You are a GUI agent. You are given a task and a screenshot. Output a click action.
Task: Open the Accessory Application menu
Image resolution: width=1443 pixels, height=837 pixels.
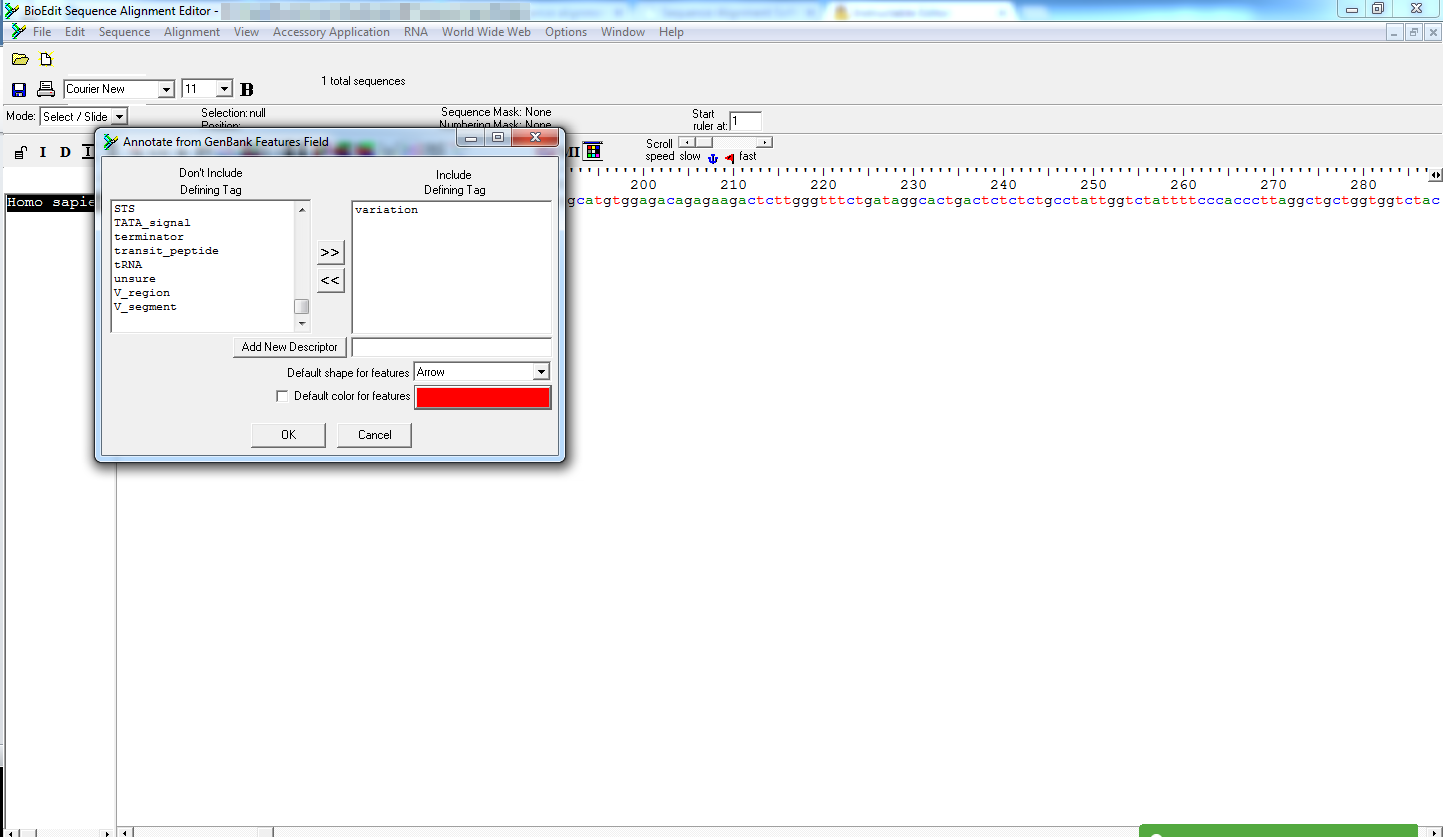click(x=331, y=32)
